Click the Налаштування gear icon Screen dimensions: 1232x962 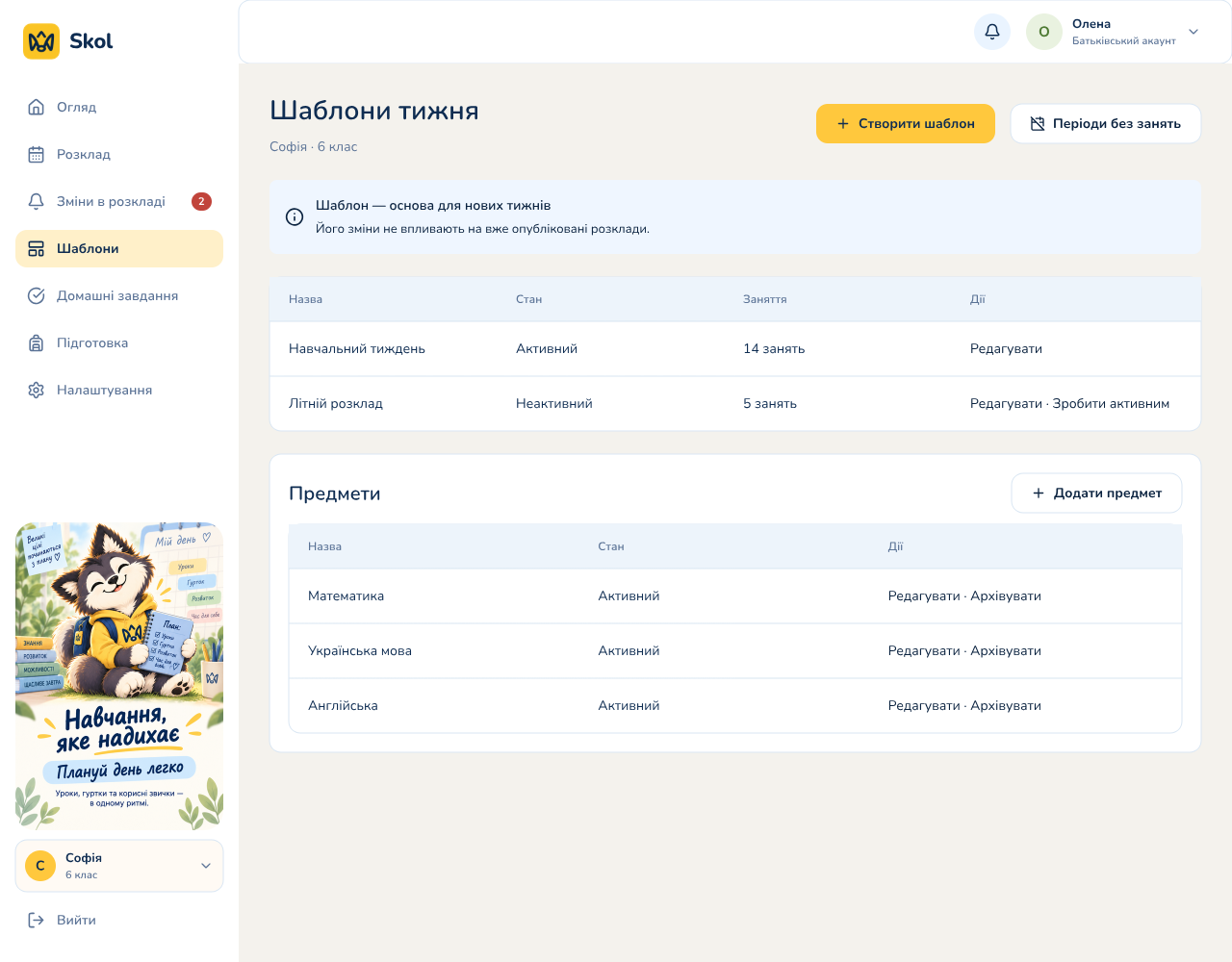coord(36,390)
